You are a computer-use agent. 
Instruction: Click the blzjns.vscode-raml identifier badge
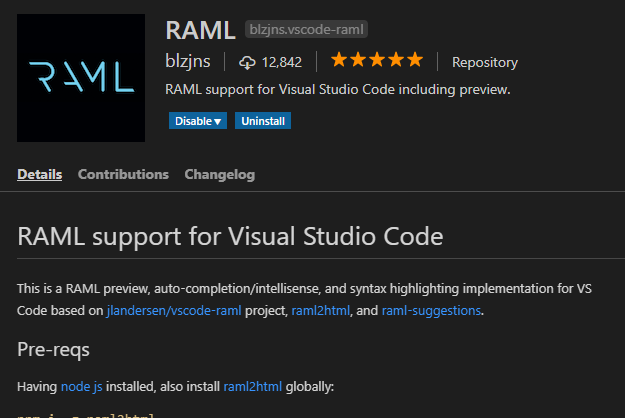306,29
